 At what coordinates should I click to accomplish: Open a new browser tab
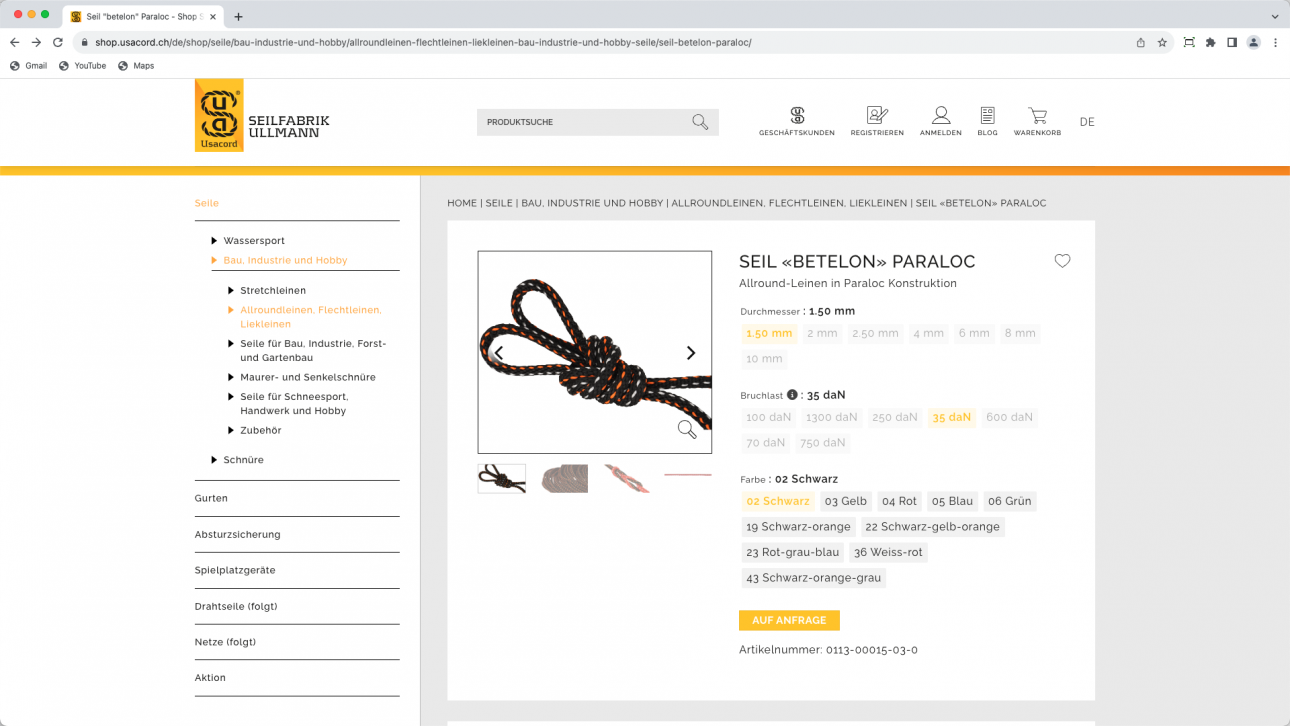[238, 16]
